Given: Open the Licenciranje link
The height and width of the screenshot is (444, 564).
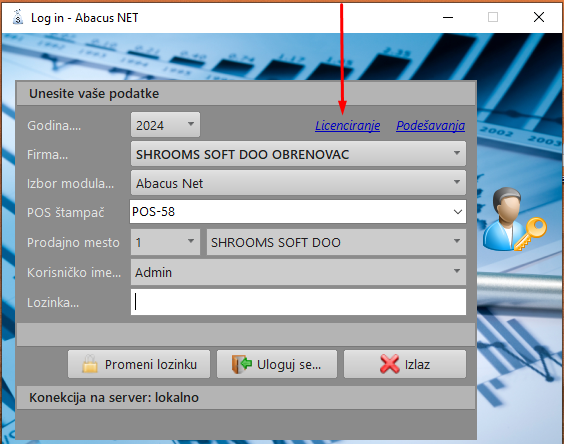Looking at the screenshot, I should coord(347,126).
